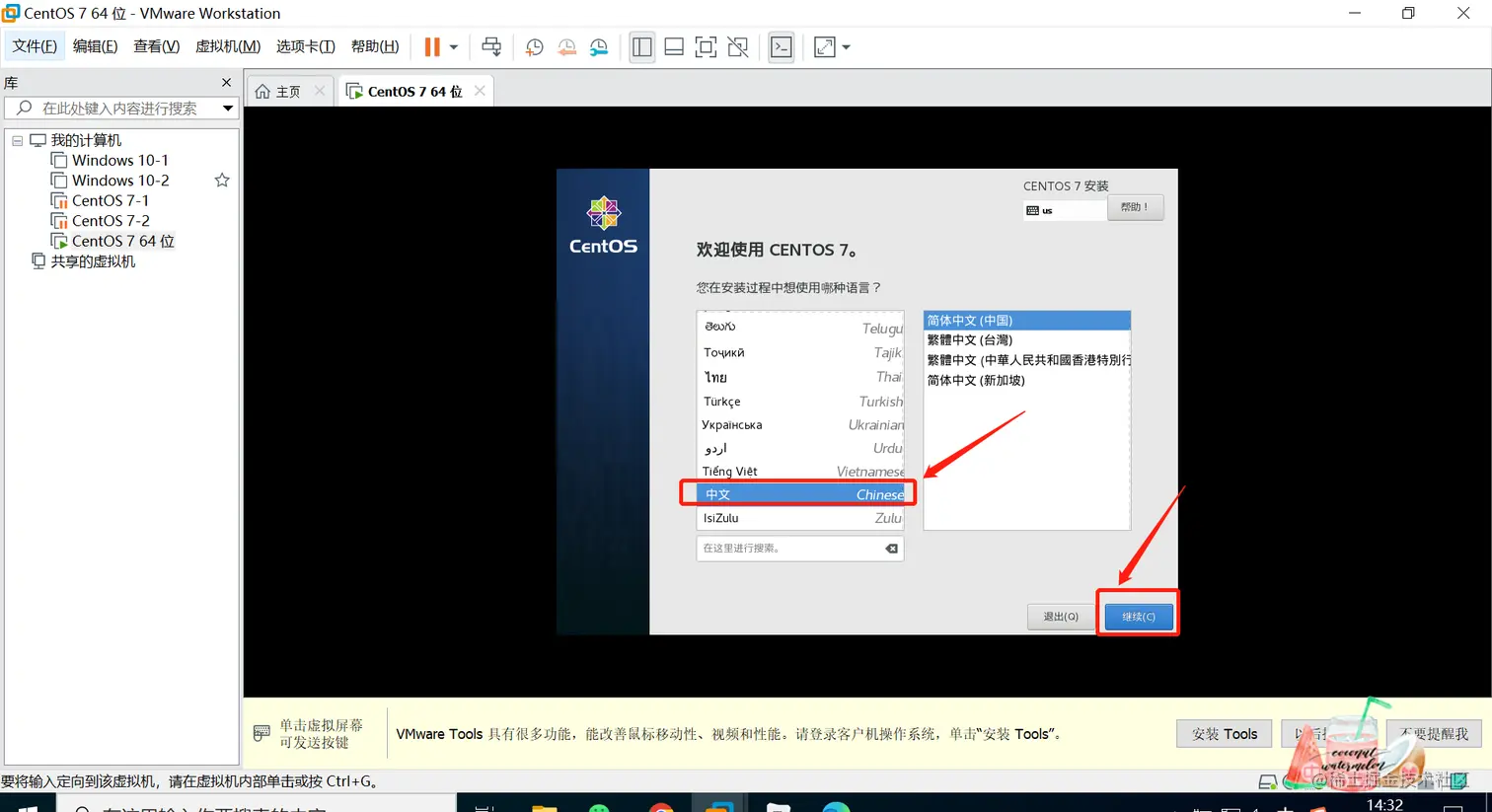Image resolution: width=1492 pixels, height=812 pixels.
Task: Click the hard disk status icon
Action: [x=1268, y=781]
